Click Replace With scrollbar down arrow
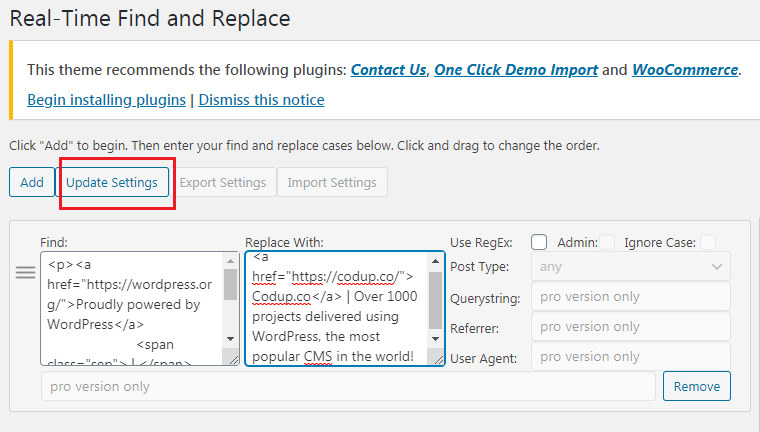Viewport: 760px width, 432px height. pyautogui.click(x=435, y=339)
